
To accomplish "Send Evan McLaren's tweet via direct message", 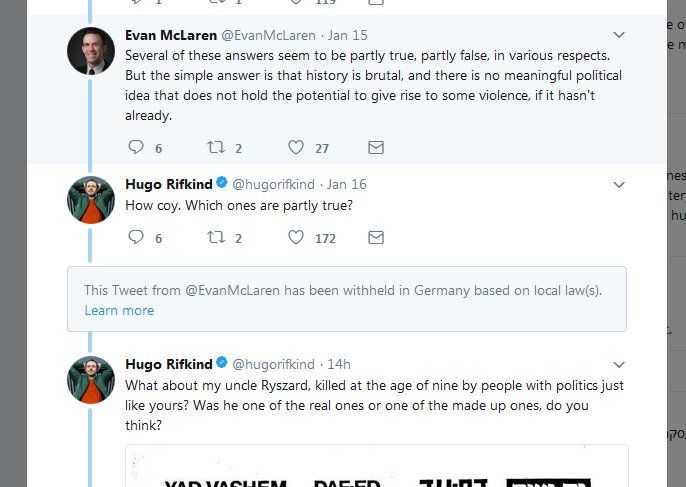I will point(376,148).
